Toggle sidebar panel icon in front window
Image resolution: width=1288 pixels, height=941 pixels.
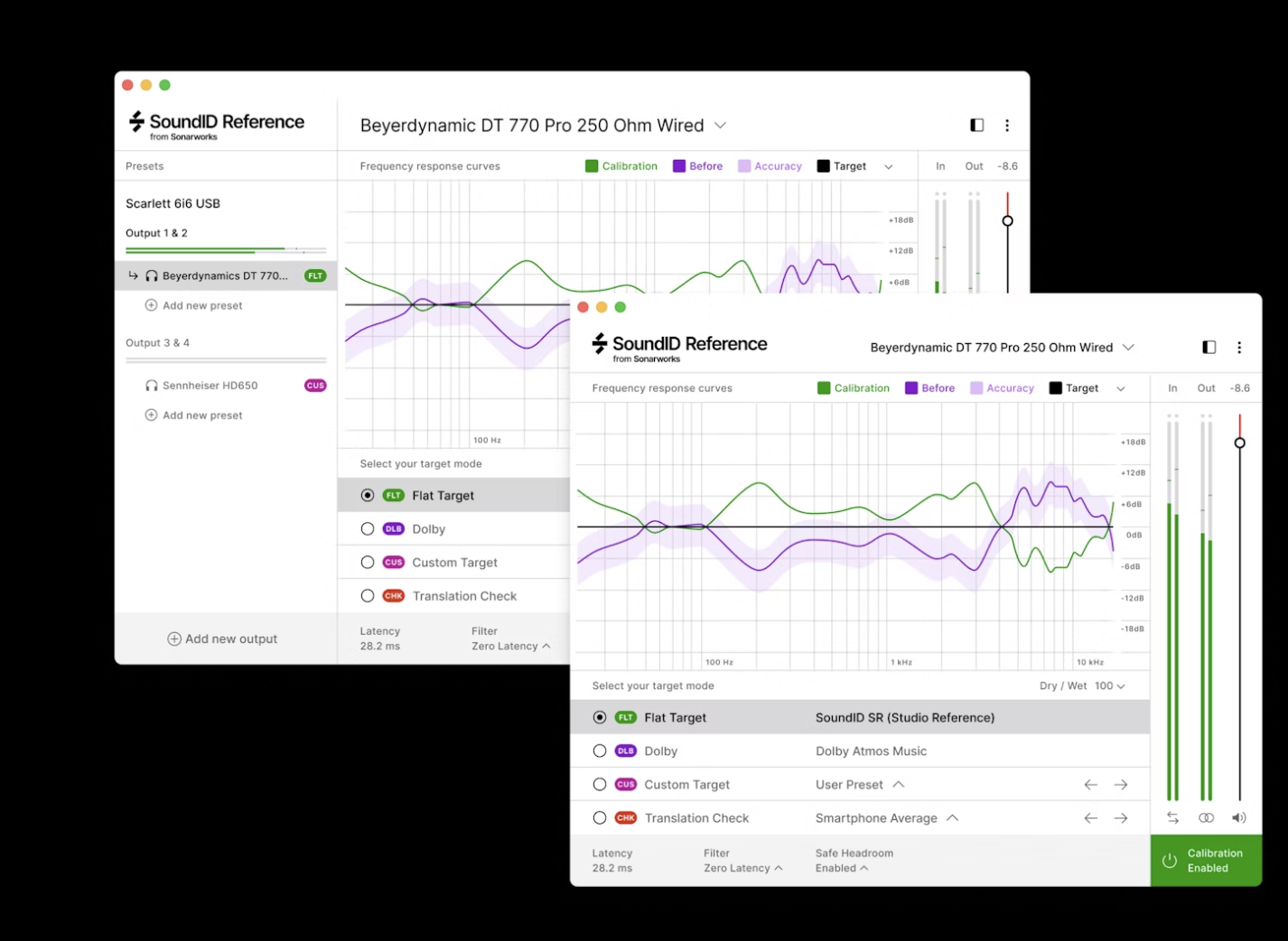pyautogui.click(x=1209, y=348)
